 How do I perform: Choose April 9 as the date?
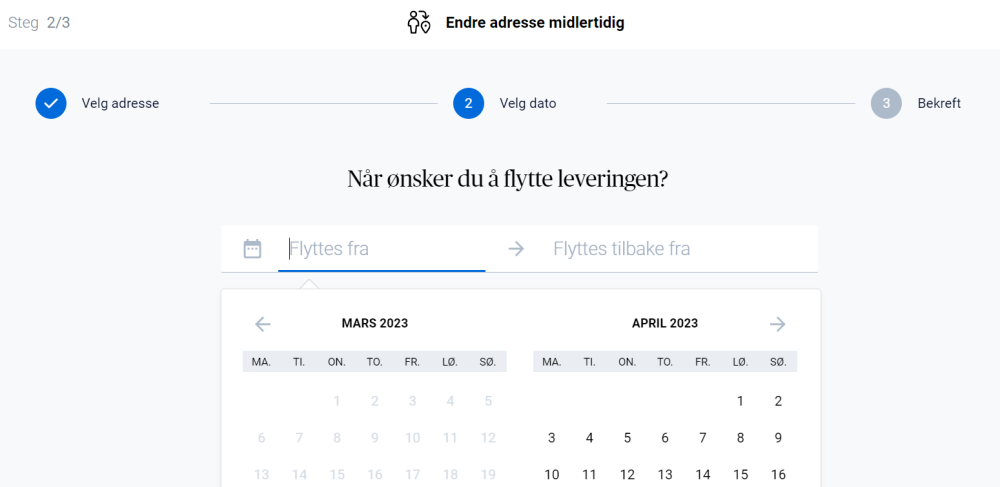pyautogui.click(x=778, y=438)
